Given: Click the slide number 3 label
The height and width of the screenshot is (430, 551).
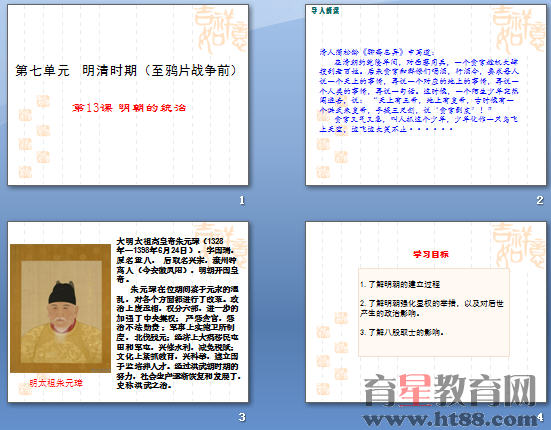Looking at the screenshot, I should [242, 417].
